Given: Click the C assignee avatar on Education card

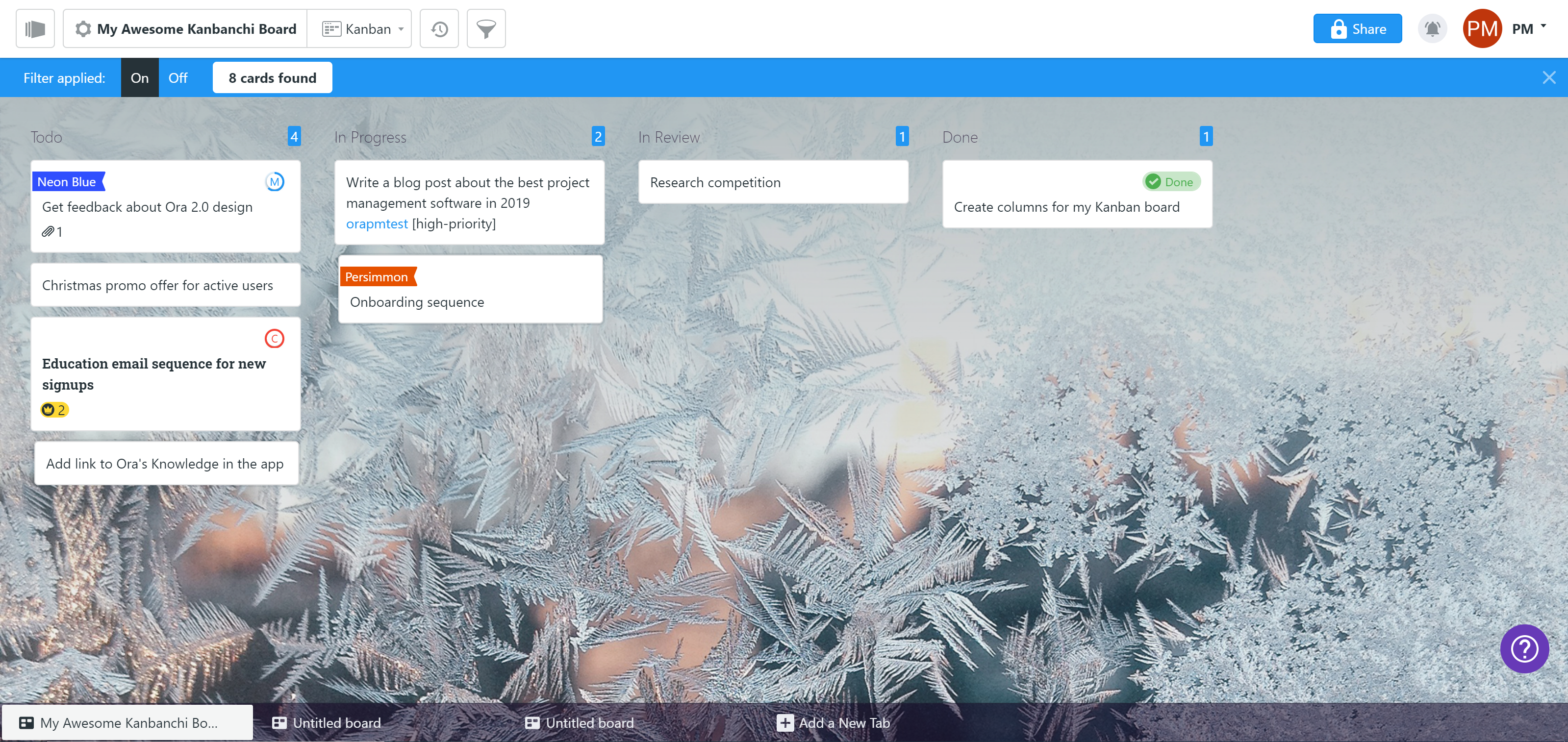Looking at the screenshot, I should point(275,339).
